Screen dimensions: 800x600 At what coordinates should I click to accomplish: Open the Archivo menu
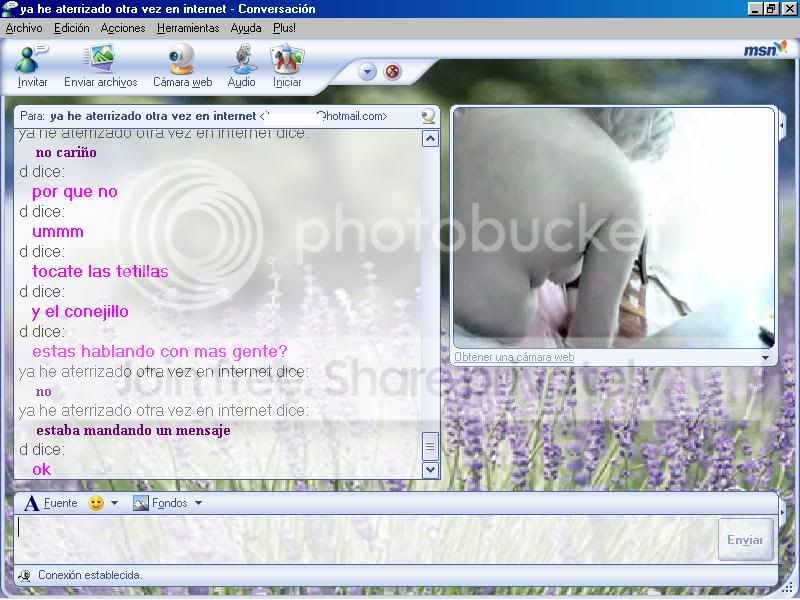pyautogui.click(x=23, y=28)
